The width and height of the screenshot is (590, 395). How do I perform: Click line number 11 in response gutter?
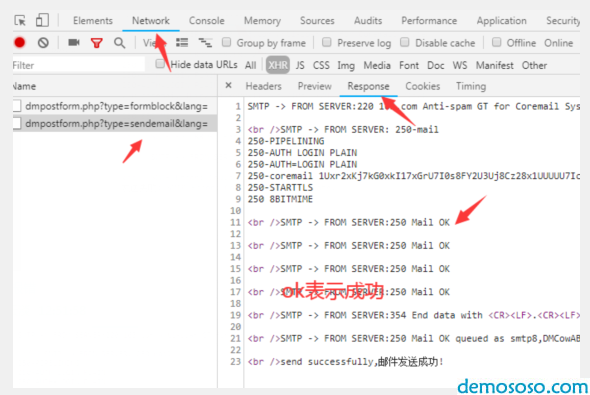tap(236, 222)
